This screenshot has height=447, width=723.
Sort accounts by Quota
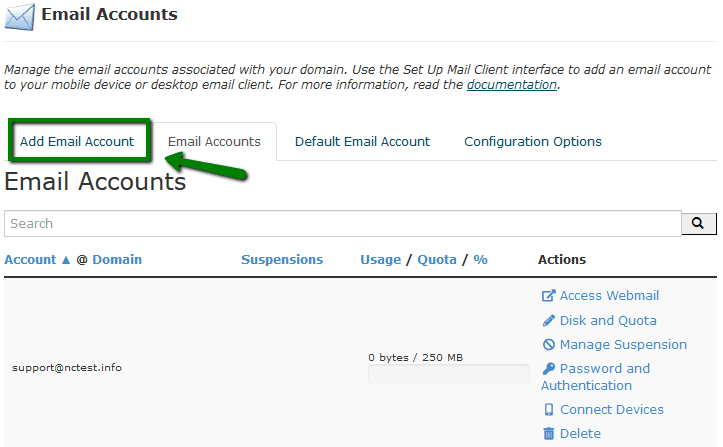click(x=437, y=259)
